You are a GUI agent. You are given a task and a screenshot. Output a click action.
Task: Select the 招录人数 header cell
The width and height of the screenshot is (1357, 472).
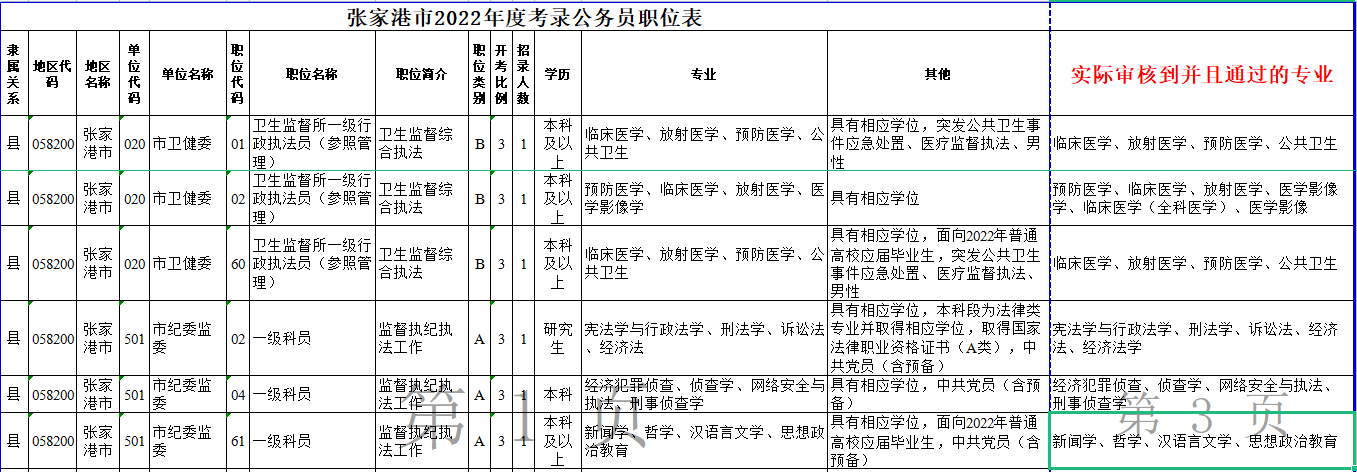523,74
